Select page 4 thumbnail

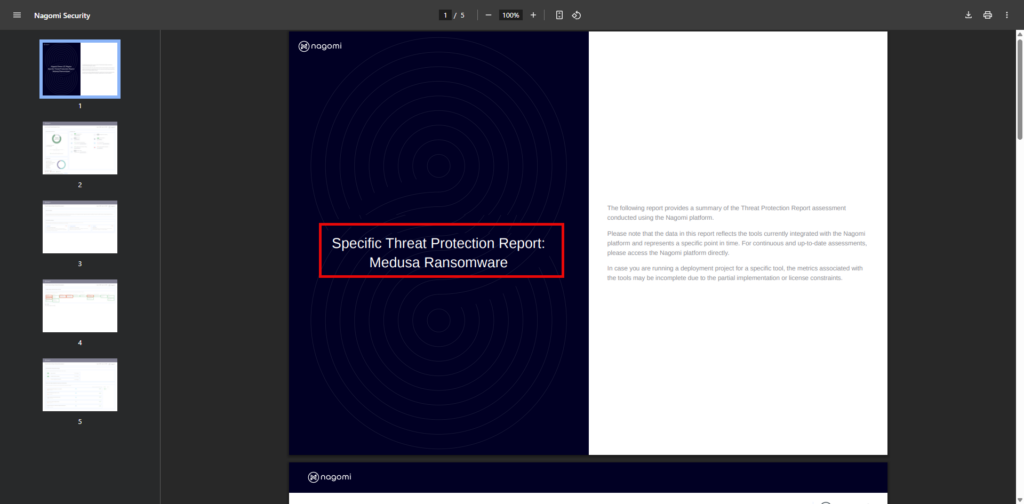80,306
